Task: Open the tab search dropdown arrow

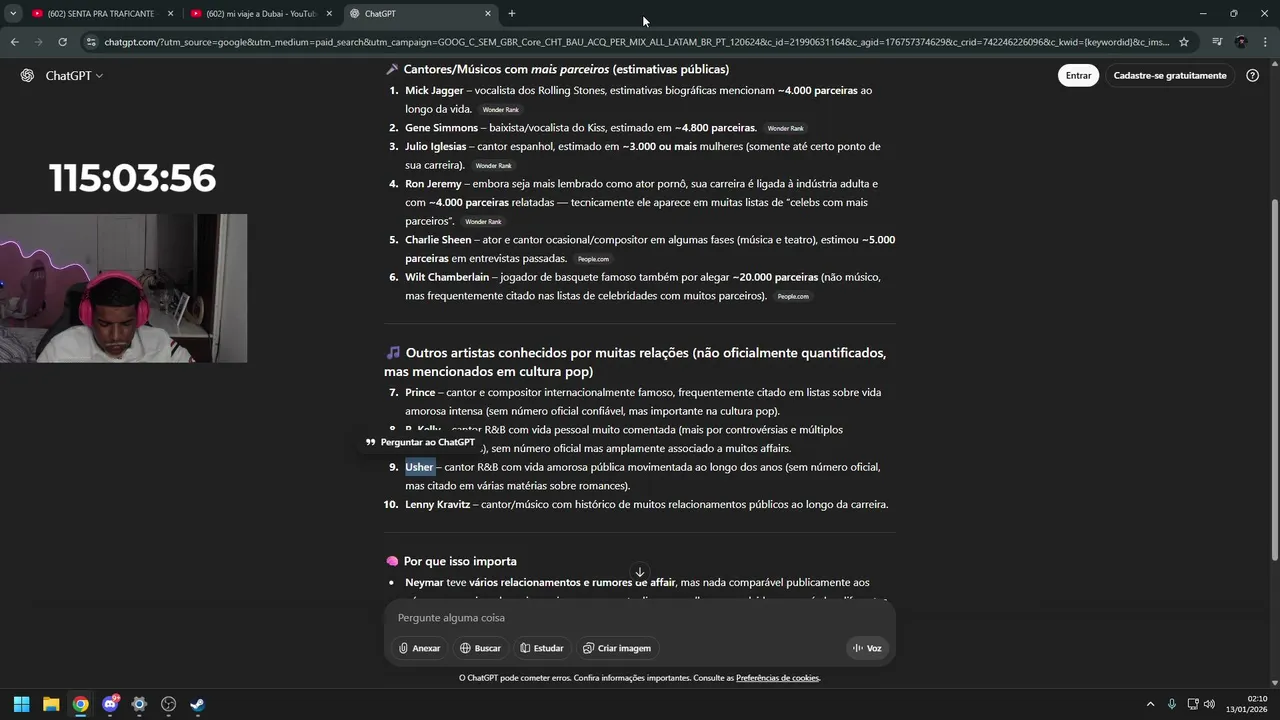Action: (12, 14)
